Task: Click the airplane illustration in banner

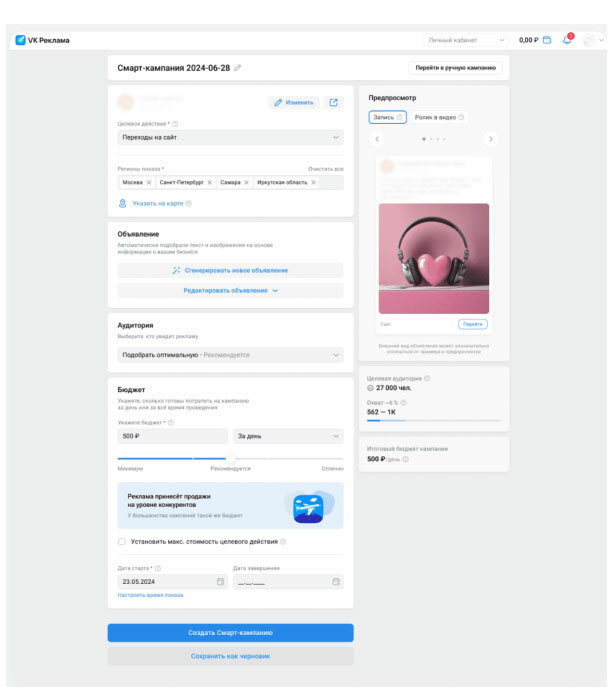Action: click(309, 508)
